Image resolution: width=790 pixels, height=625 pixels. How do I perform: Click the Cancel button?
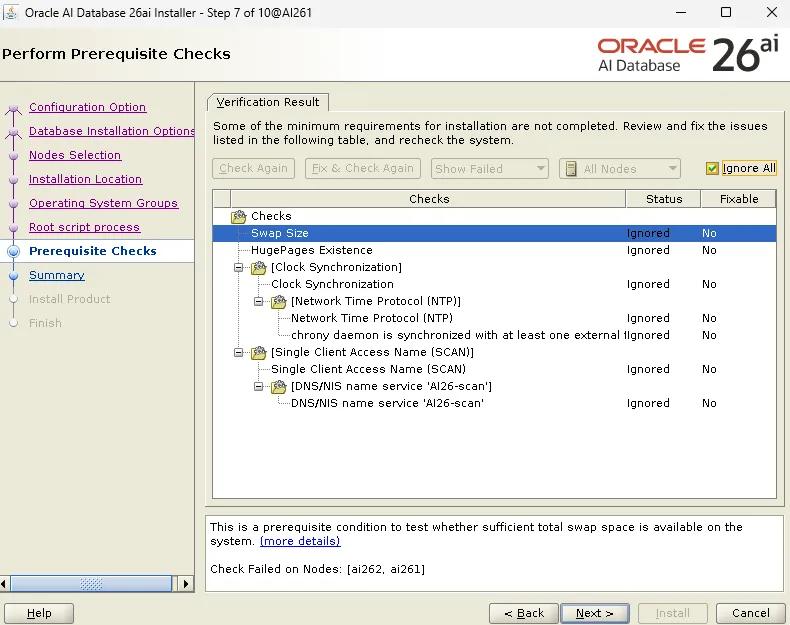750,613
